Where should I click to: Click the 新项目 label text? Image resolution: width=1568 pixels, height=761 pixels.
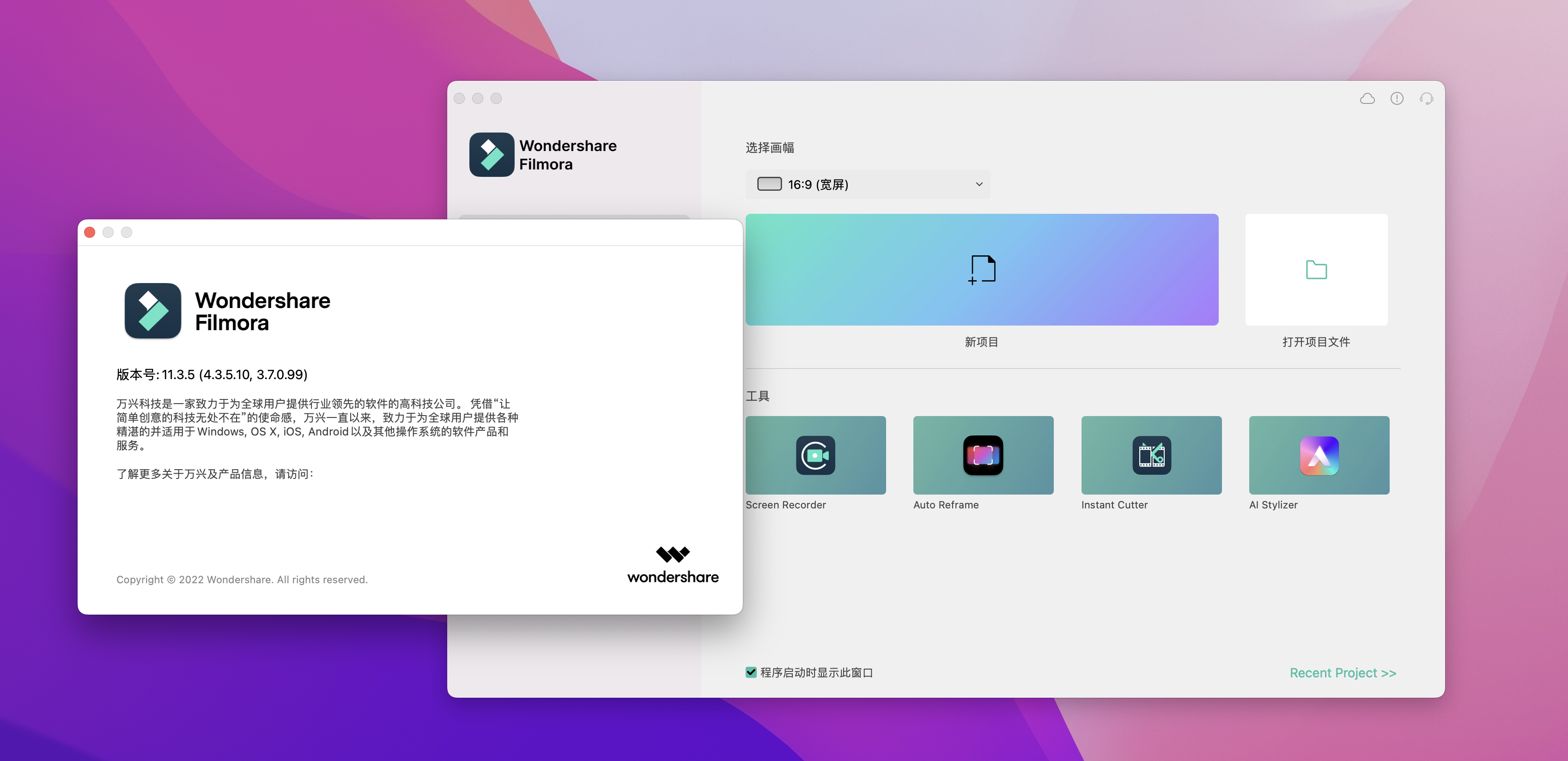click(x=981, y=342)
